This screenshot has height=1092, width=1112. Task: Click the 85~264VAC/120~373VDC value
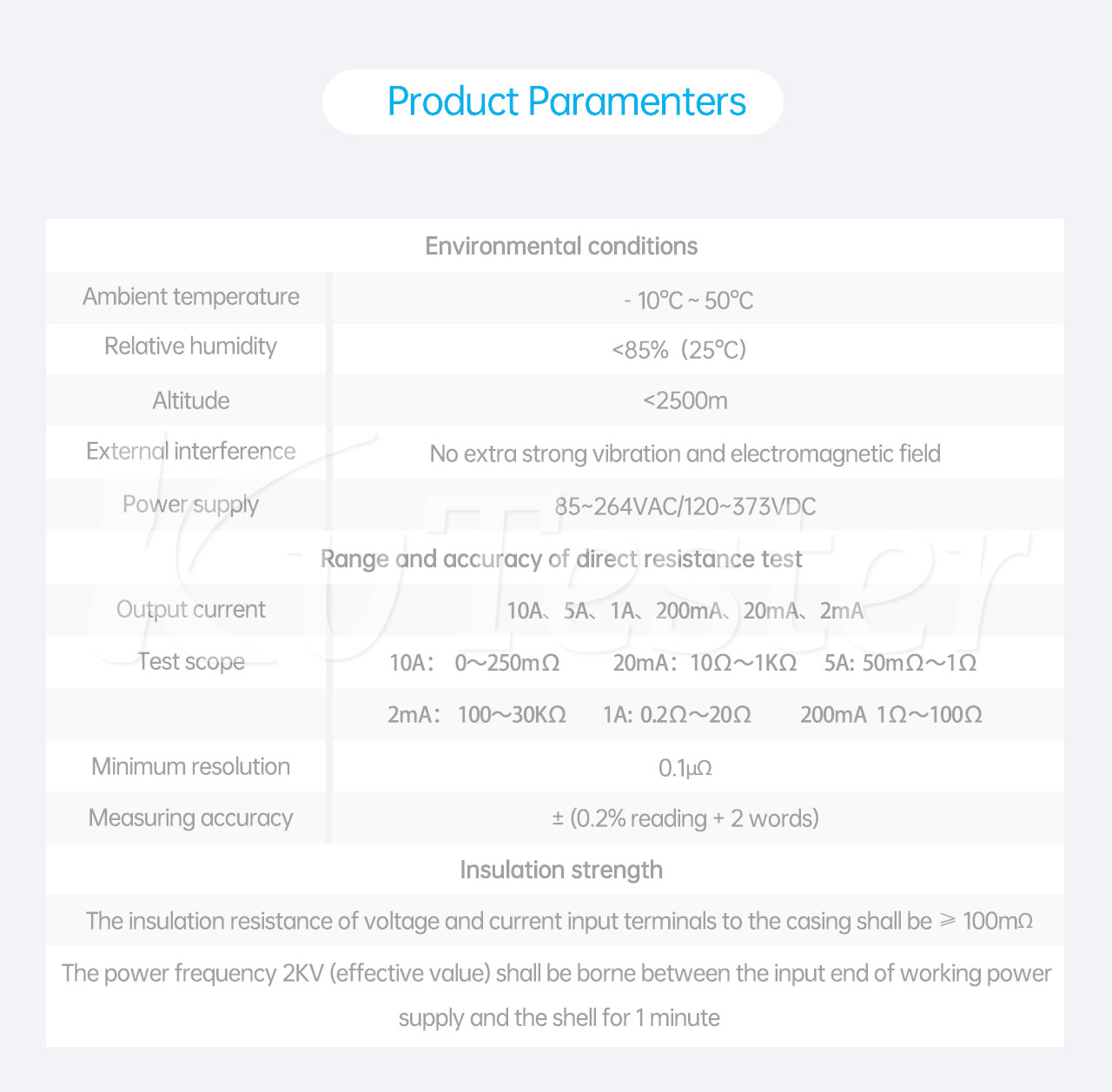685,506
